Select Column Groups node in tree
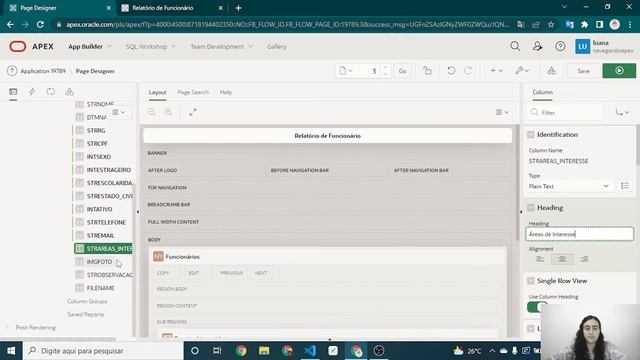 [87, 301]
